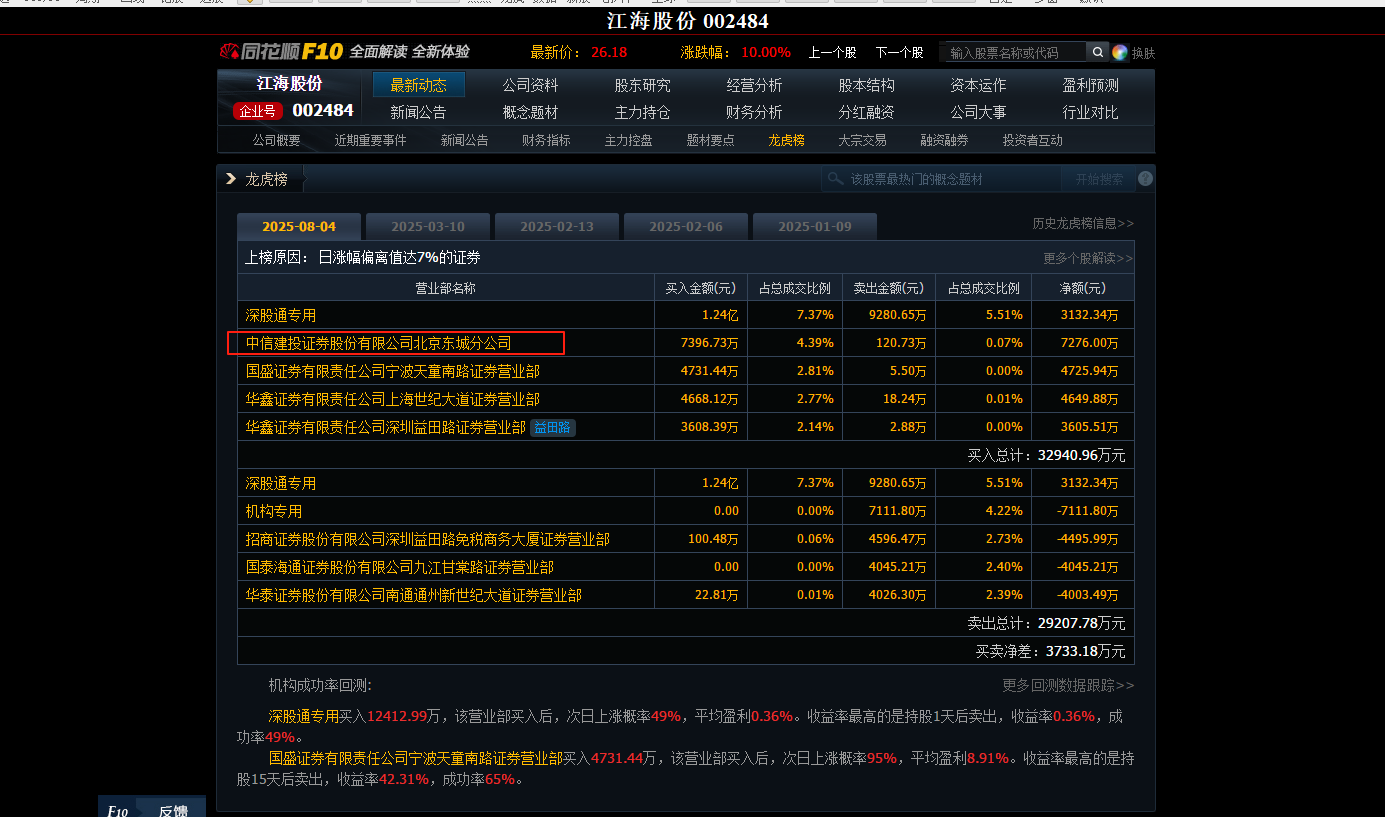
Task: Click the 换肤 skin label
Action: click(1143, 53)
